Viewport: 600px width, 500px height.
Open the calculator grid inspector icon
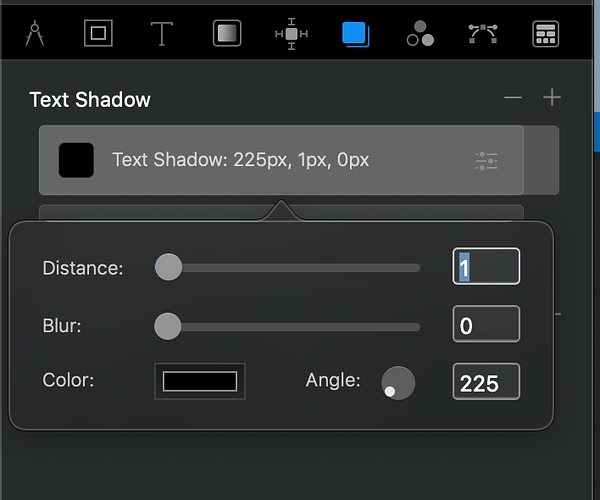pos(545,33)
